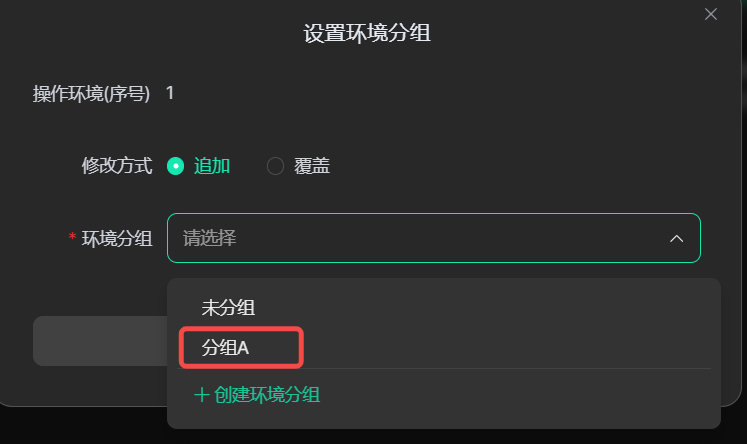
Task: Click the 操作环境(序号) label
Action: coord(91,94)
